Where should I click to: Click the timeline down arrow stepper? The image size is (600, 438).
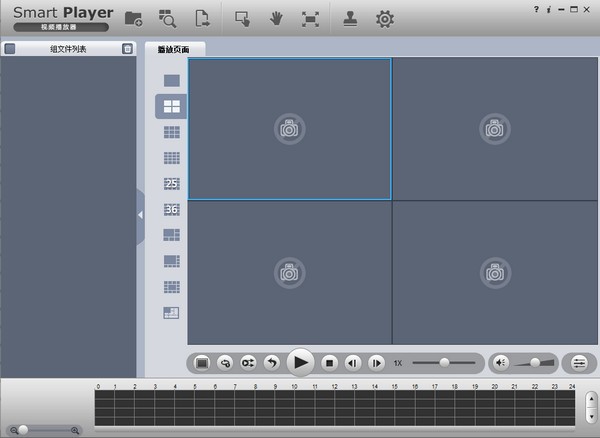(592, 416)
